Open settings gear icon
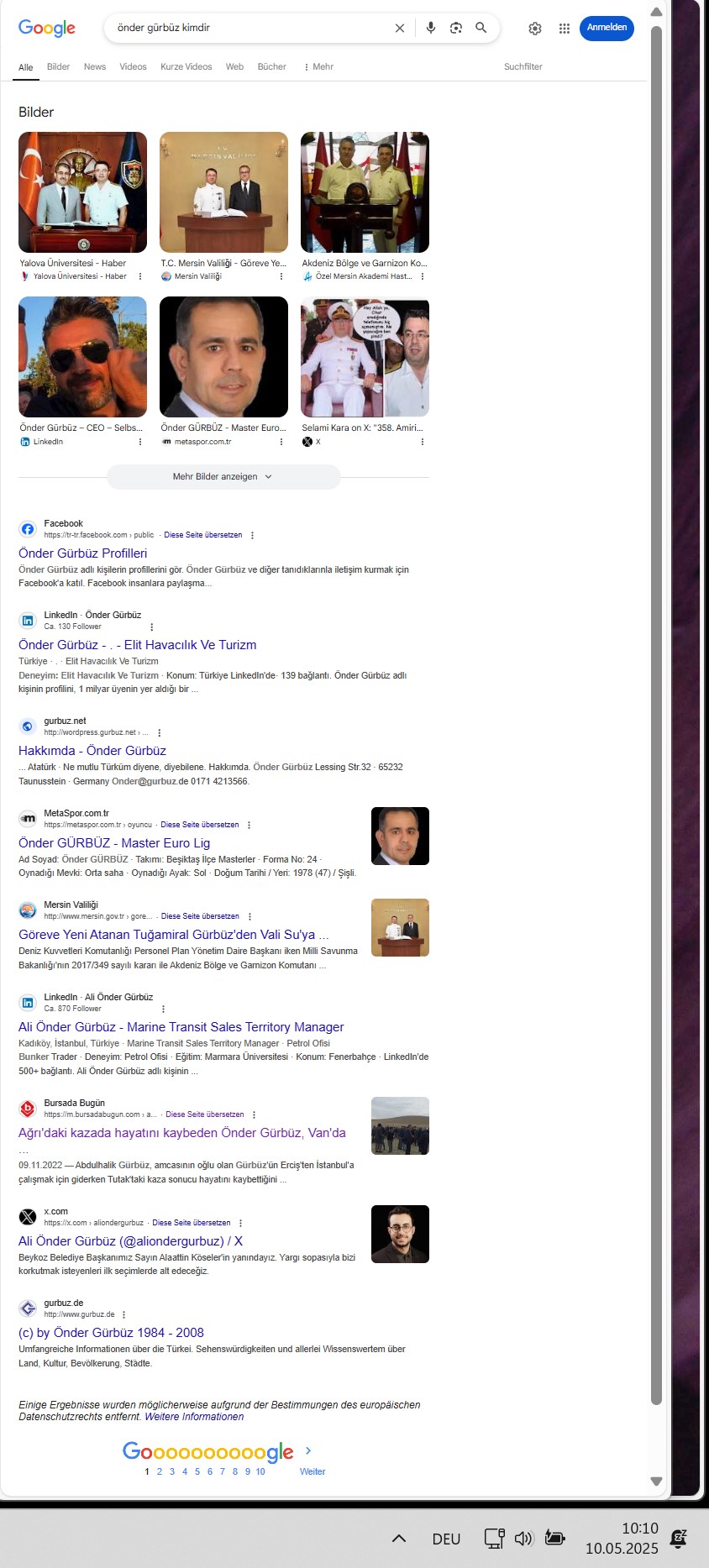The width and height of the screenshot is (709, 1568). click(535, 29)
